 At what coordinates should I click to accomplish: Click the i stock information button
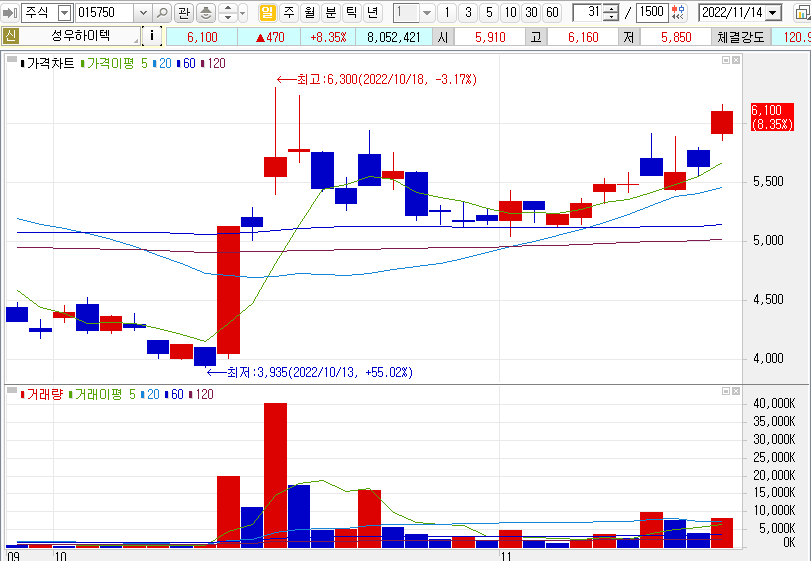coord(152,37)
